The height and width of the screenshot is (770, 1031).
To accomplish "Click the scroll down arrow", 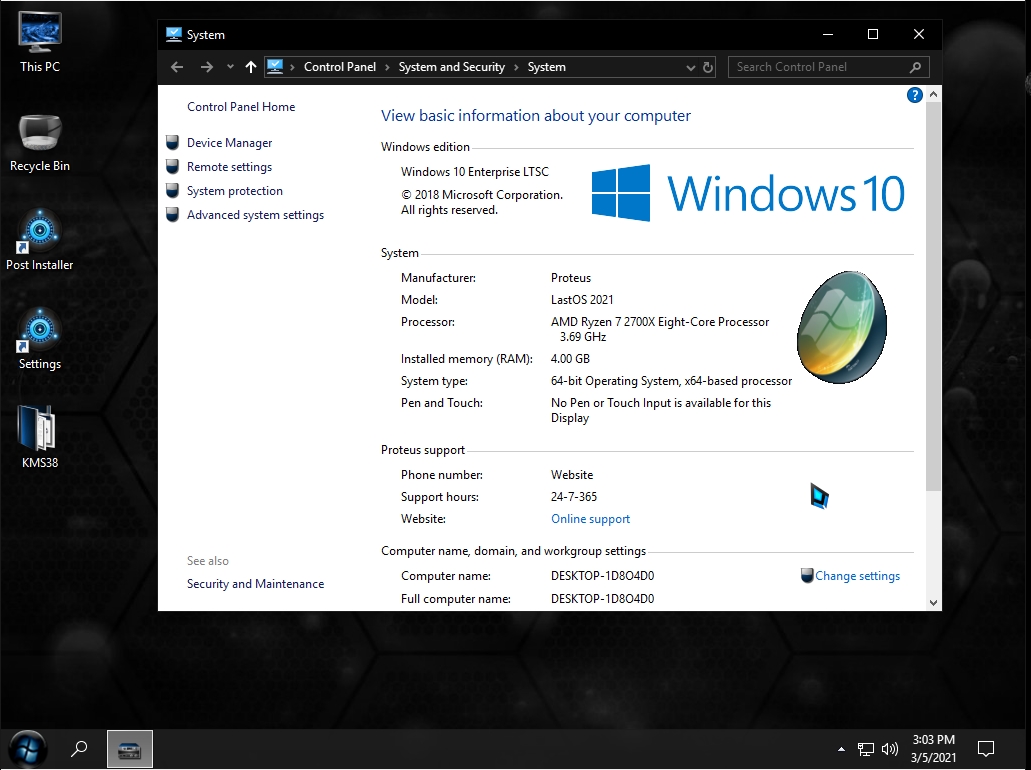I will [933, 602].
